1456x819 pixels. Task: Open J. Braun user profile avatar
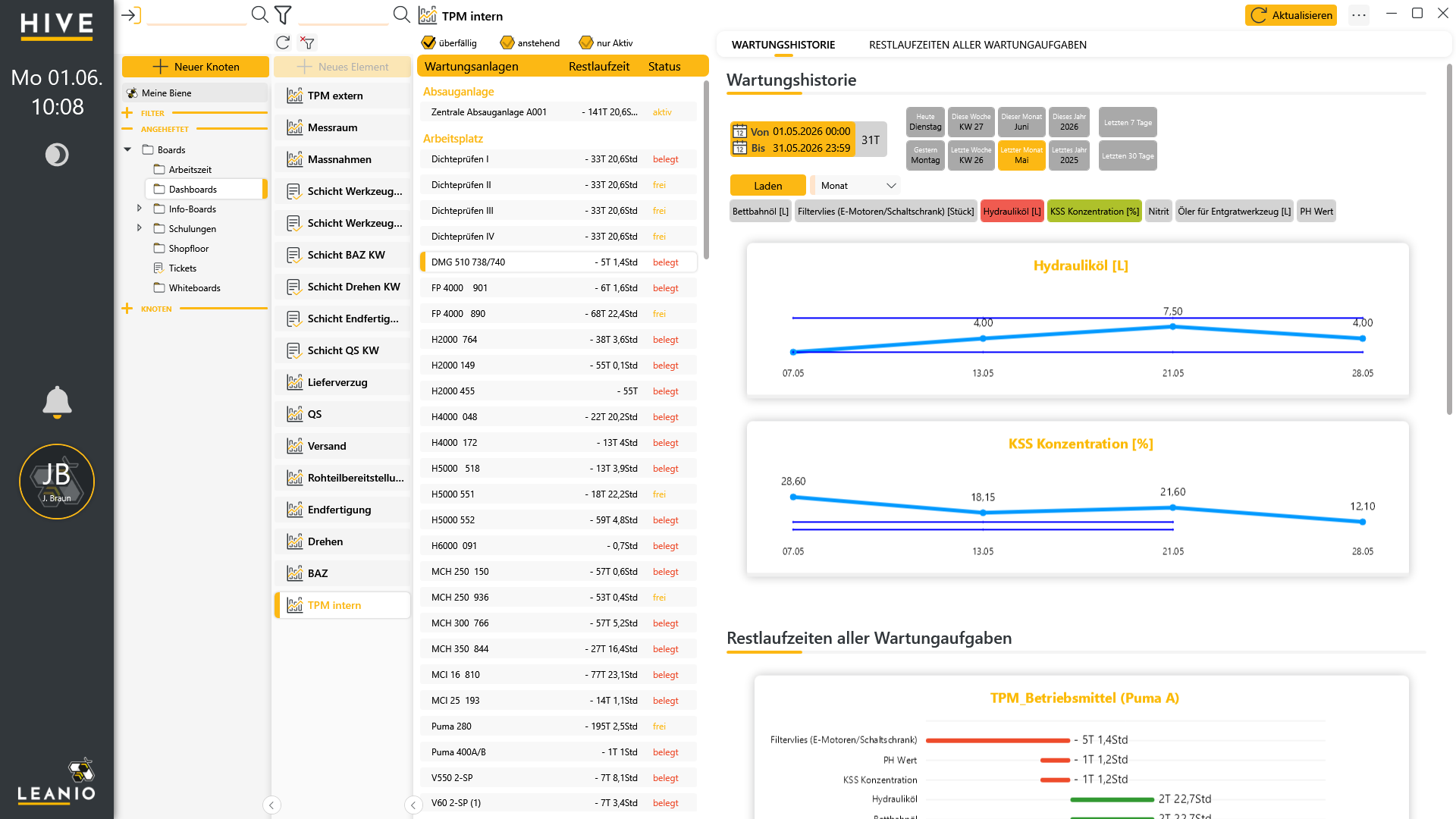coord(57,482)
